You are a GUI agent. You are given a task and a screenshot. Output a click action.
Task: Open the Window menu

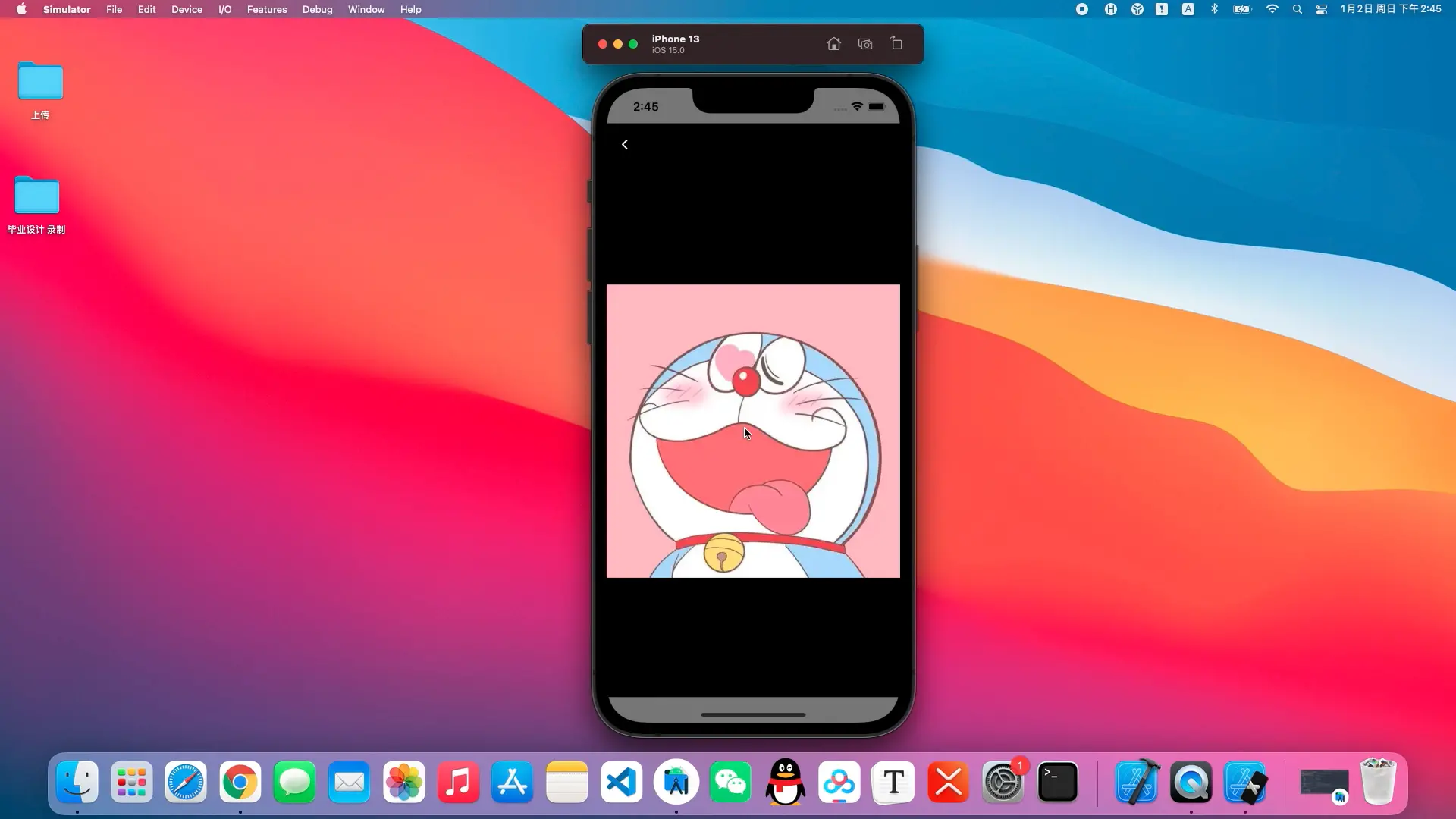tap(366, 9)
